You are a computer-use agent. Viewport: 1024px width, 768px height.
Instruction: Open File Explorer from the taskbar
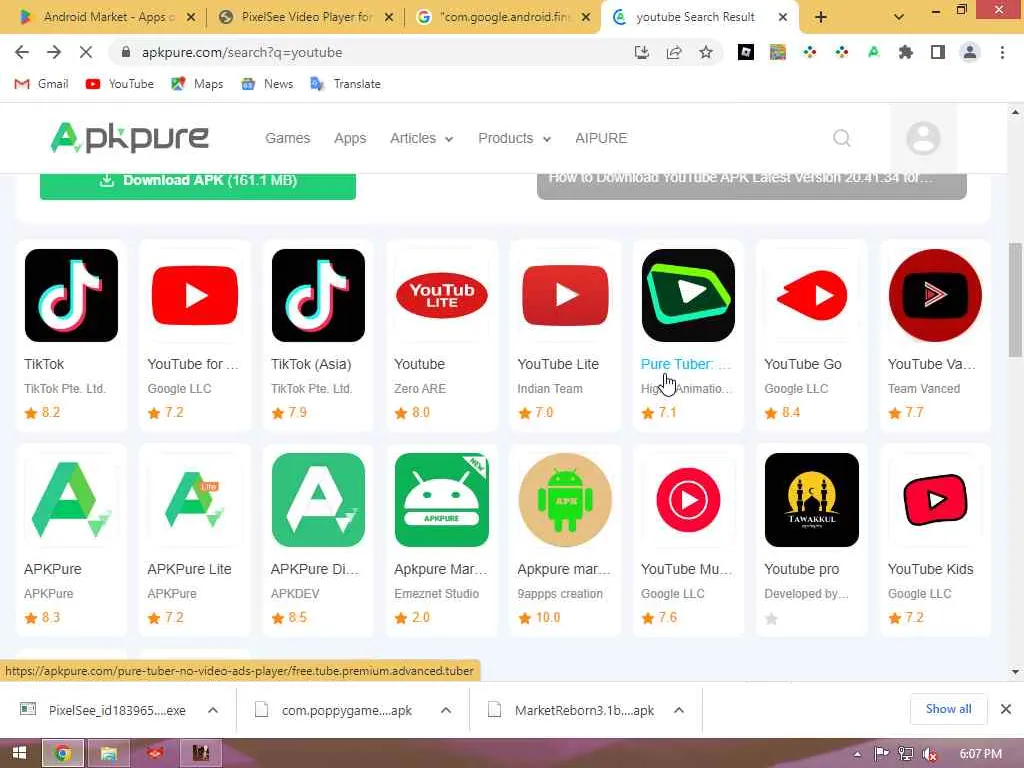[x=108, y=754]
